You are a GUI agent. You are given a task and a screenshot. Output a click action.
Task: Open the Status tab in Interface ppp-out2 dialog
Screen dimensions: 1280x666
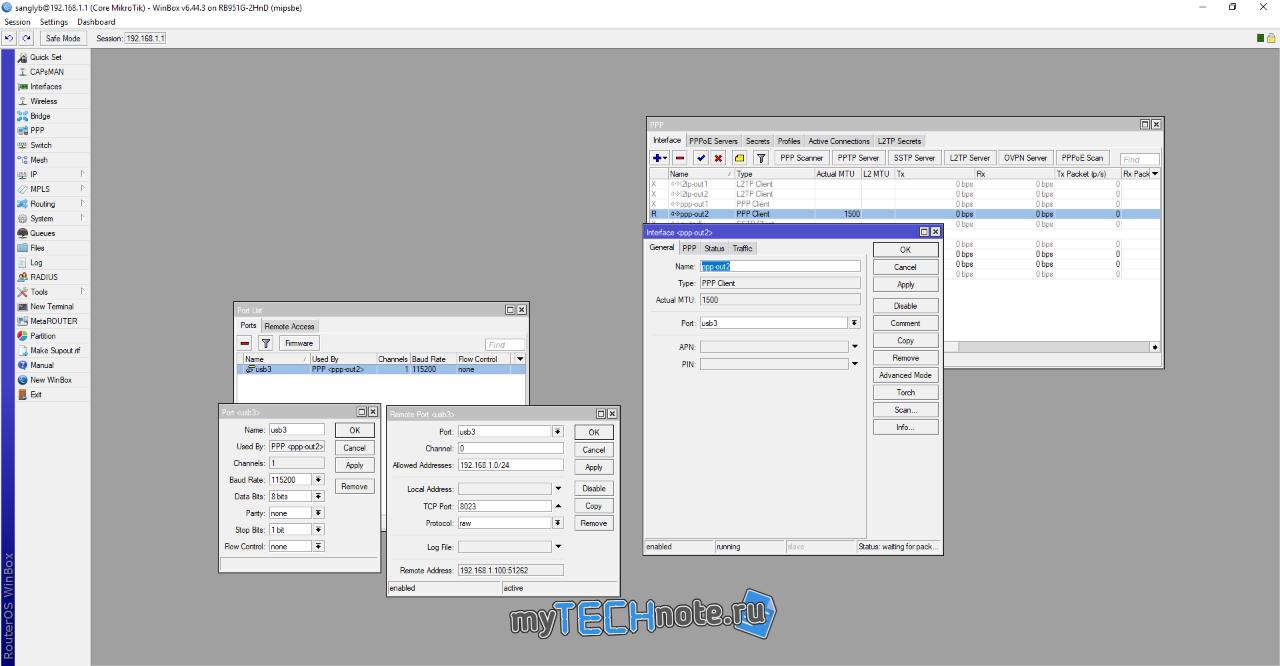(714, 248)
